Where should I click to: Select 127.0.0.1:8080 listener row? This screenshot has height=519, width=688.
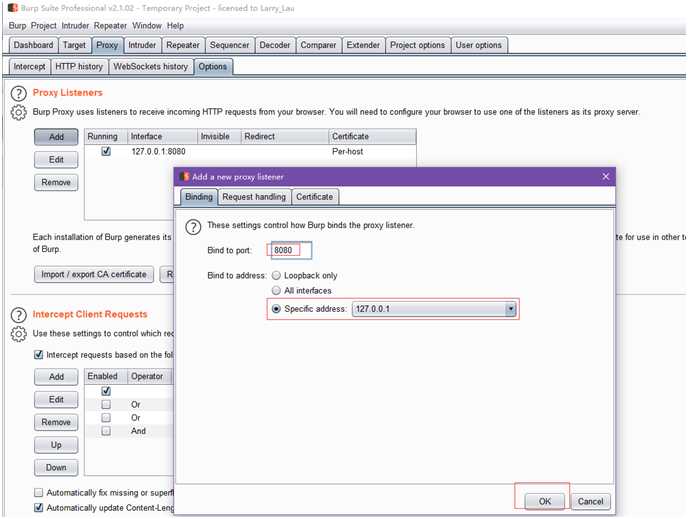click(x=250, y=151)
